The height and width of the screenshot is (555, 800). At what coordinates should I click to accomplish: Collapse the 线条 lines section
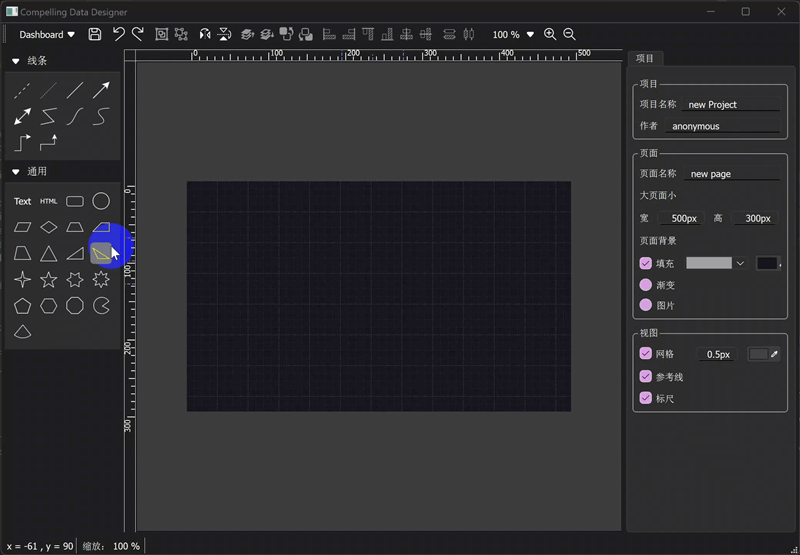pos(16,61)
